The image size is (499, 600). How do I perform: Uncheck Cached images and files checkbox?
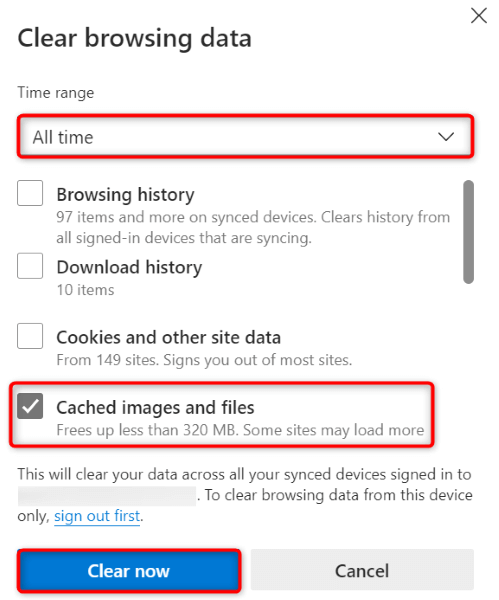(x=30, y=406)
